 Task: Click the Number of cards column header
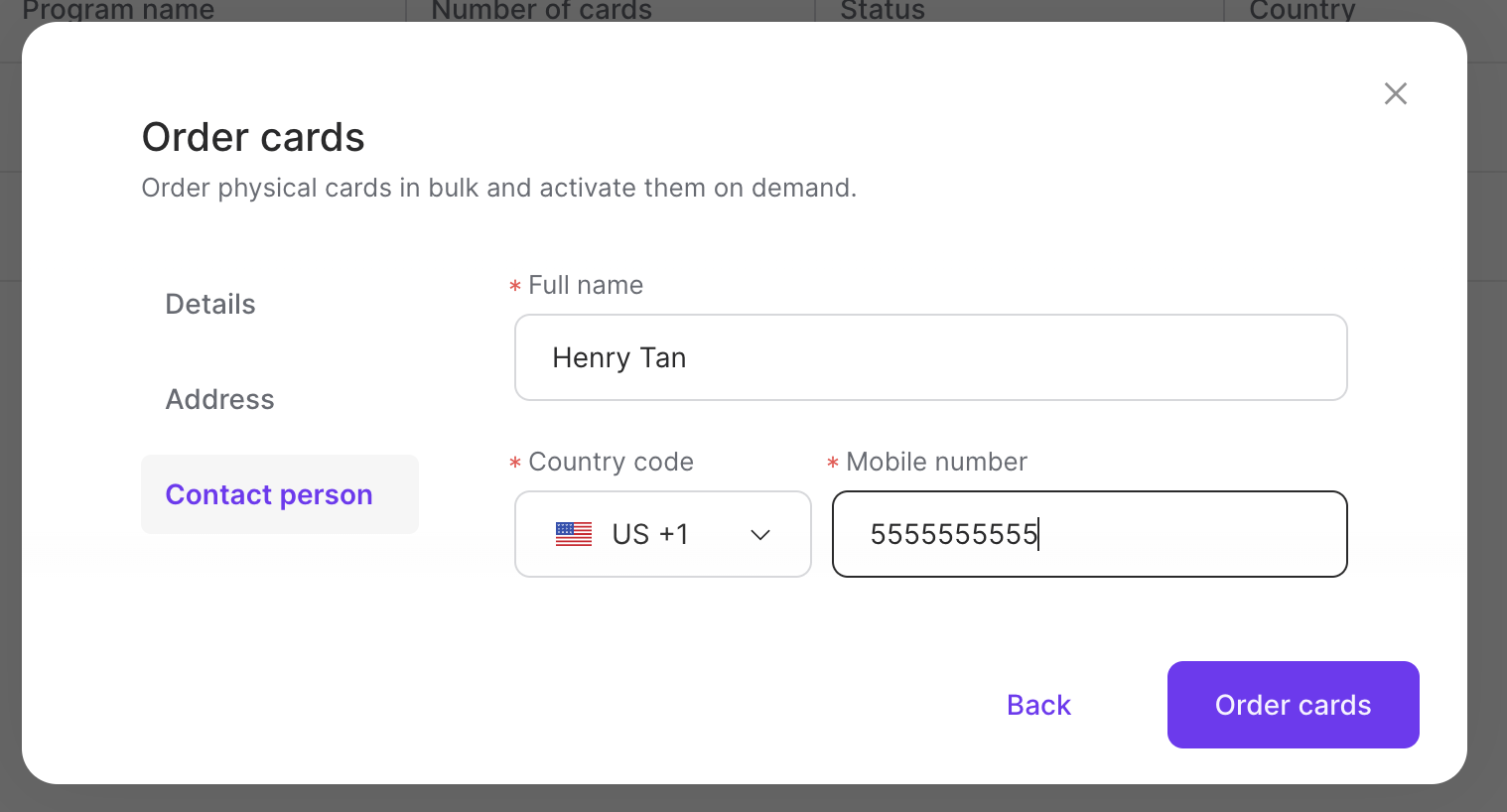[x=541, y=11]
